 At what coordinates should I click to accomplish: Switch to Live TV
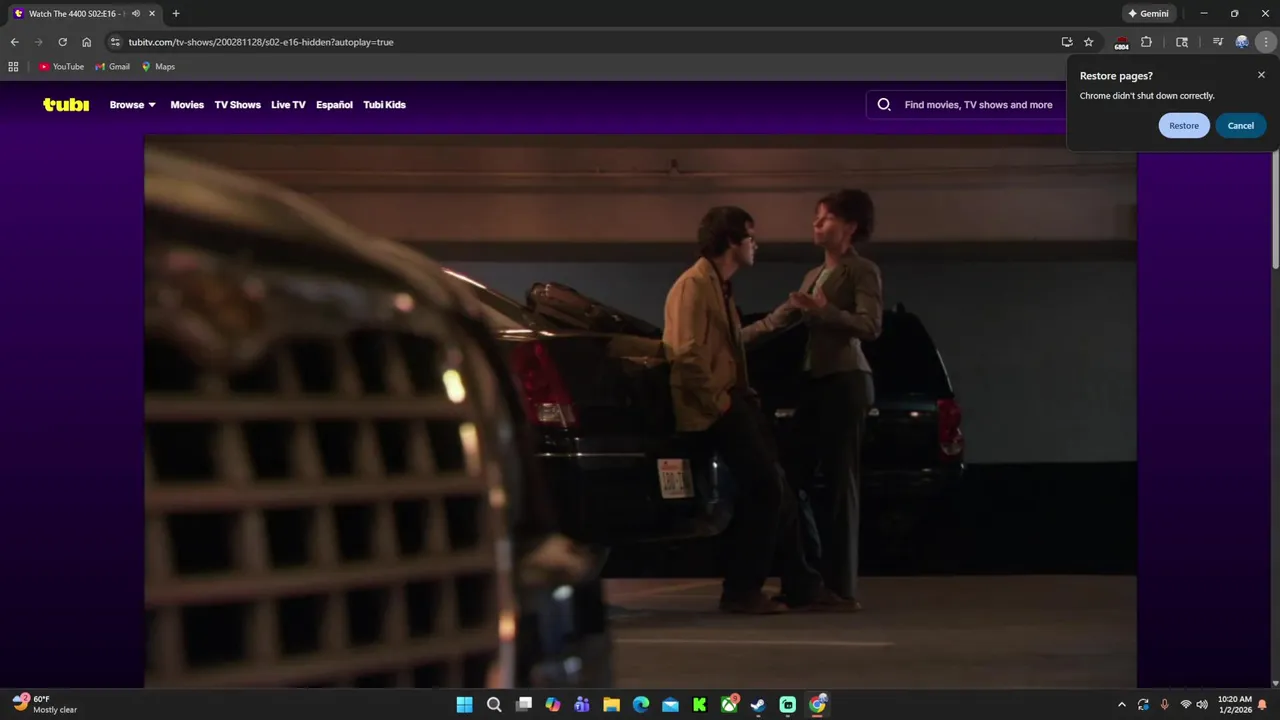[x=288, y=105]
